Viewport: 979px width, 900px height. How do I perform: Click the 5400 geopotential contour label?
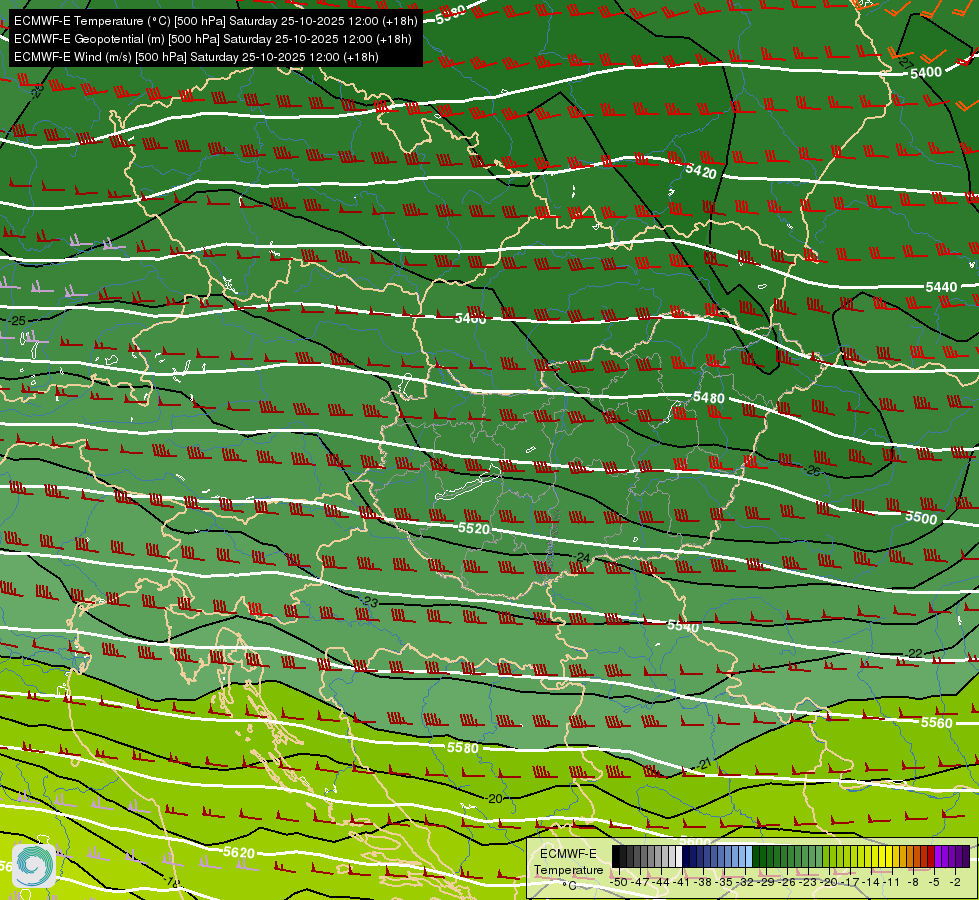926,73
